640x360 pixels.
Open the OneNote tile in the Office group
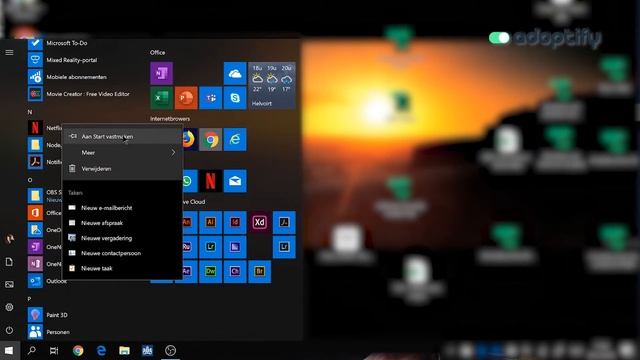click(161, 73)
